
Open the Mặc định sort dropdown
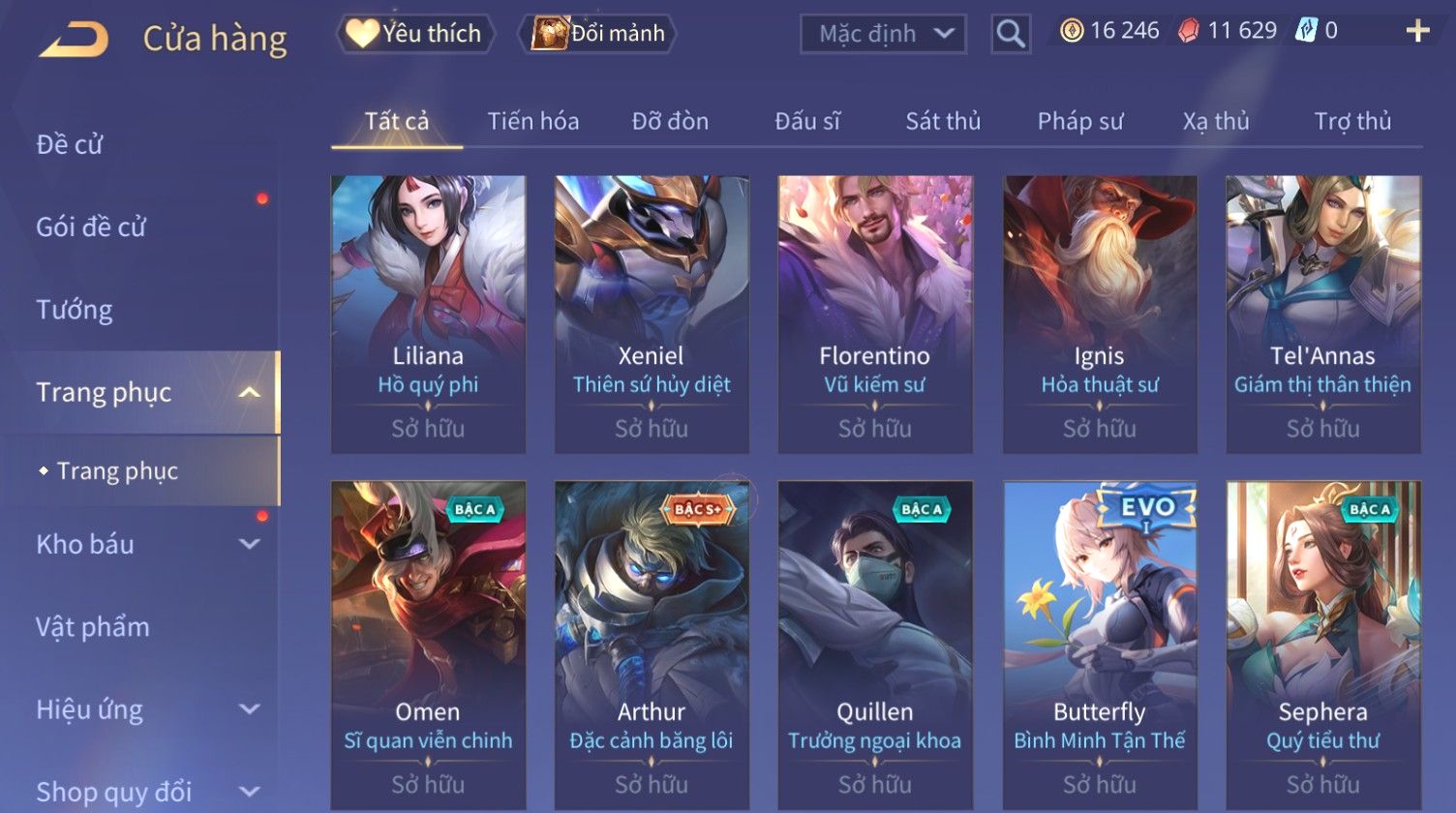(x=883, y=34)
